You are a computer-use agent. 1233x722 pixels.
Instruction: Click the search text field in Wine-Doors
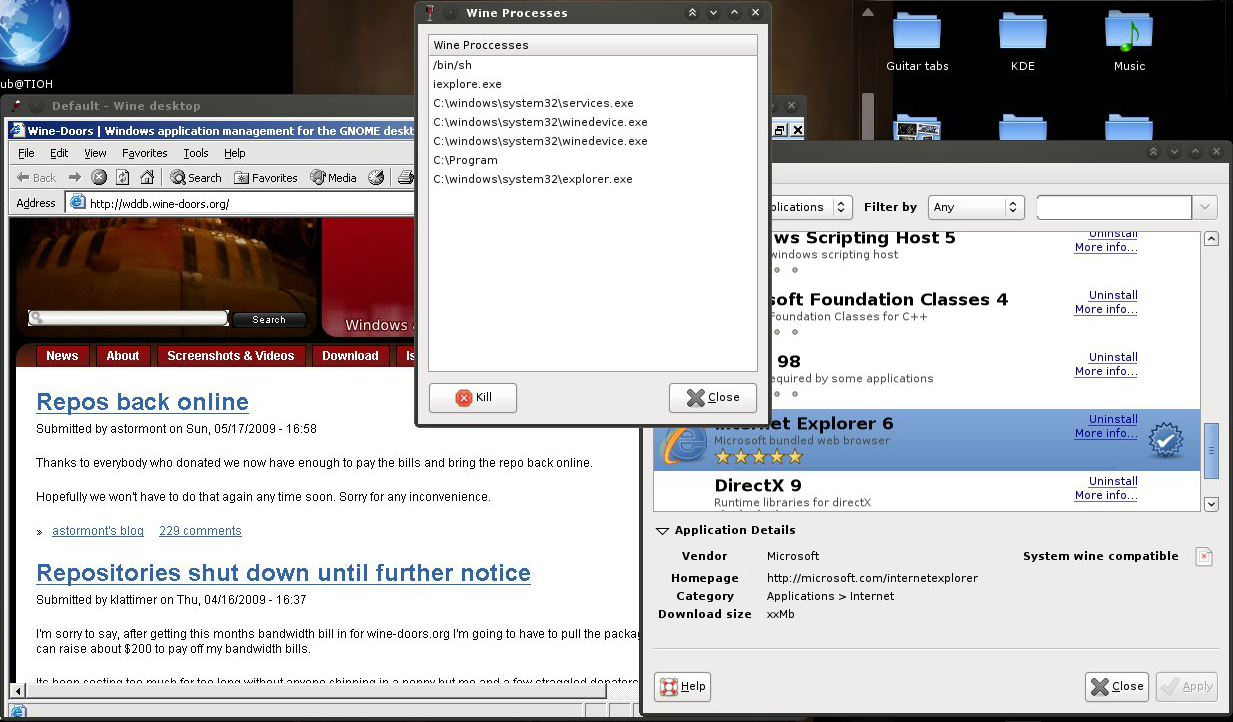coord(1114,207)
